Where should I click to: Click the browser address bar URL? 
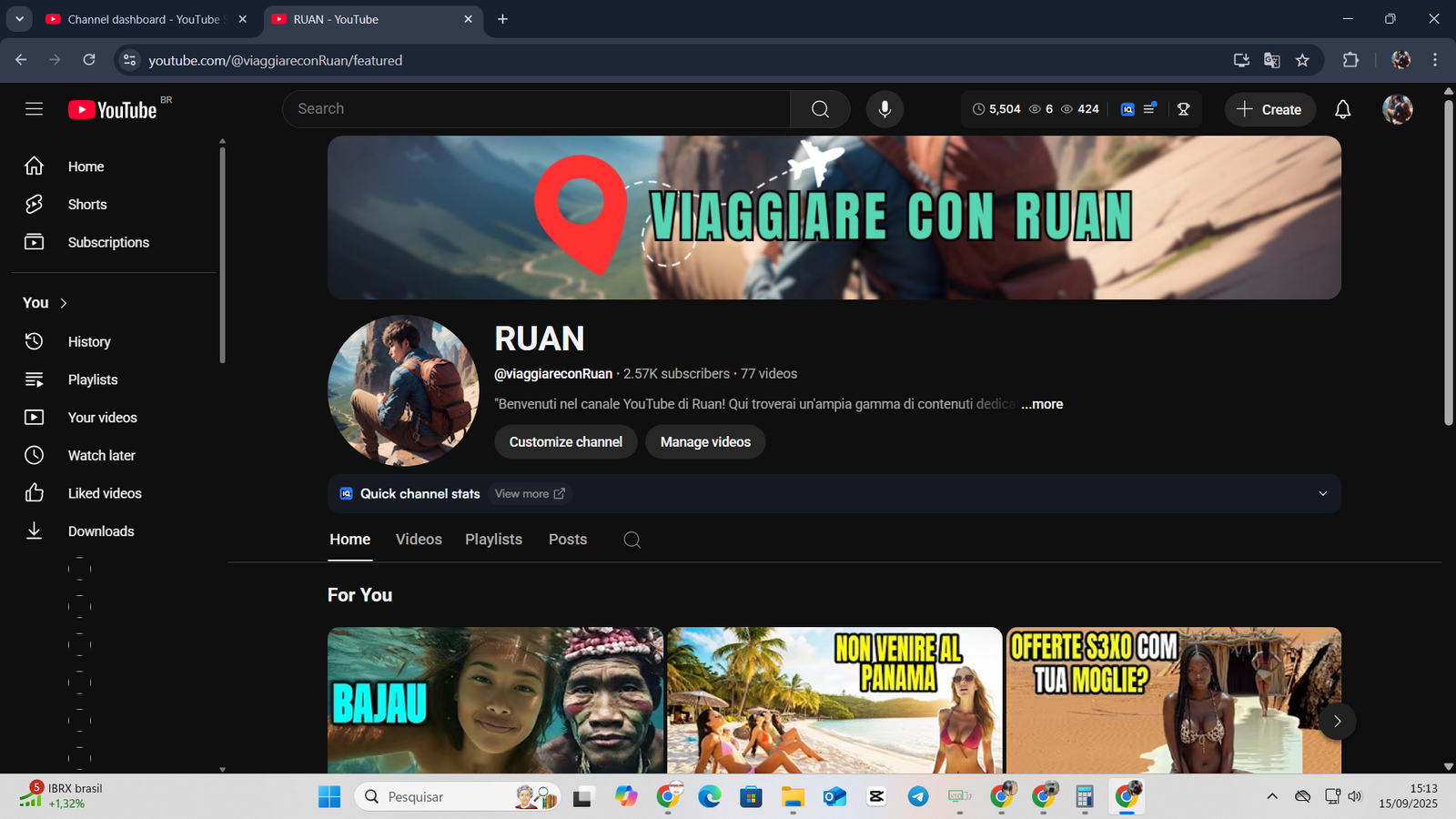pos(276,60)
